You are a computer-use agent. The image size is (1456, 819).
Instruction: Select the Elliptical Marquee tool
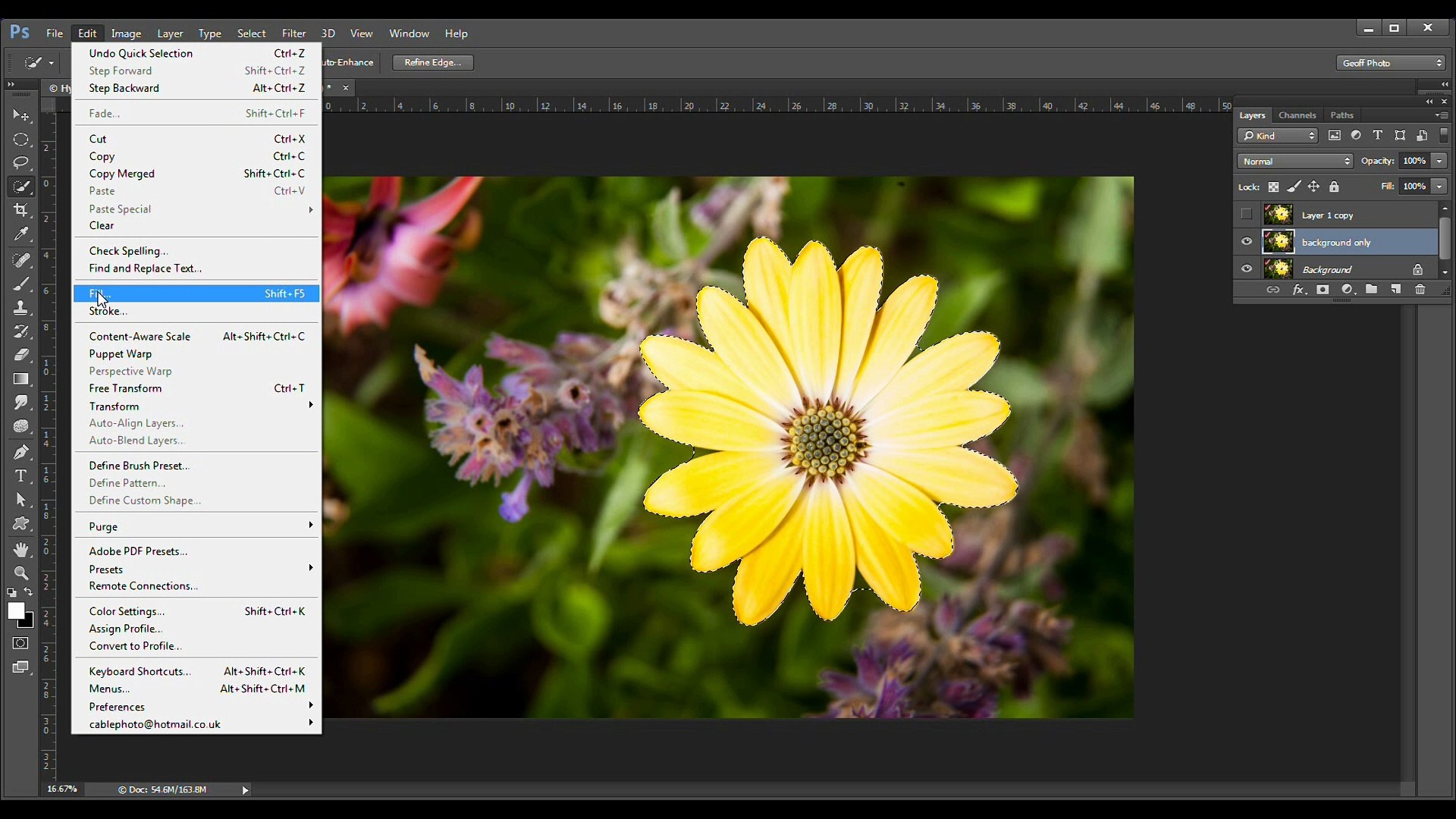coord(20,140)
